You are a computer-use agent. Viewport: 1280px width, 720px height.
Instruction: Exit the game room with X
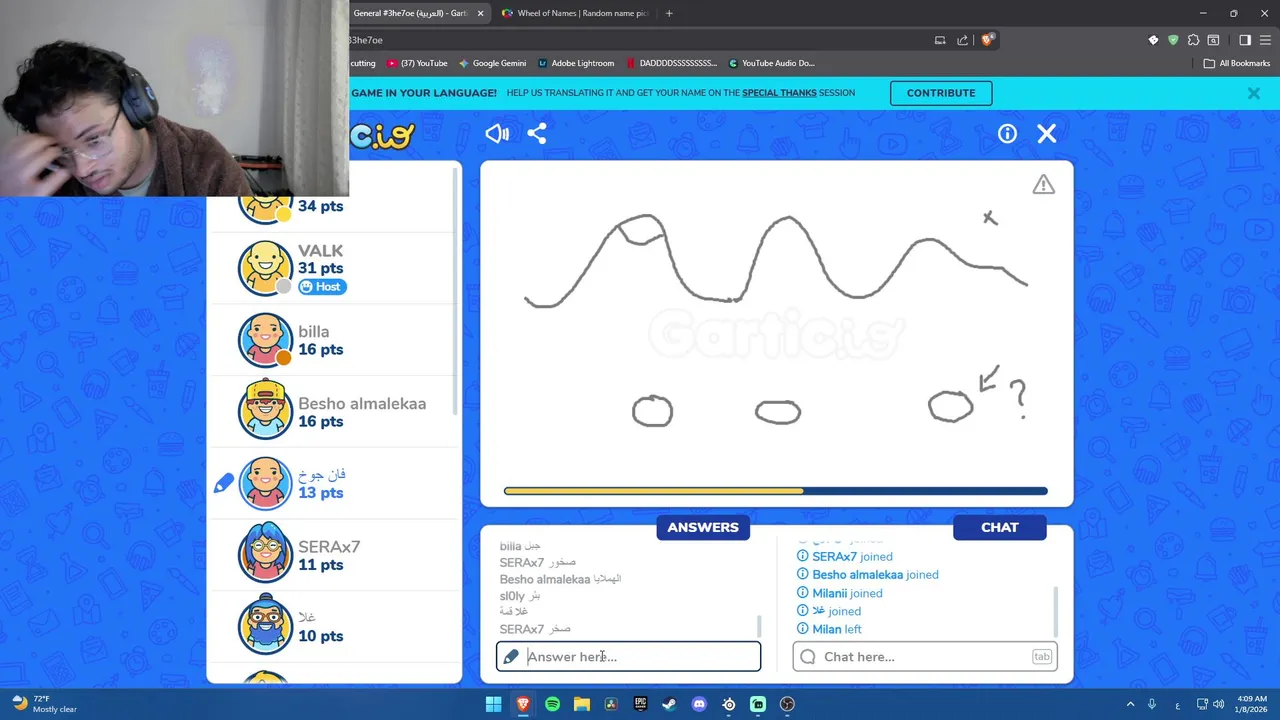1047,134
